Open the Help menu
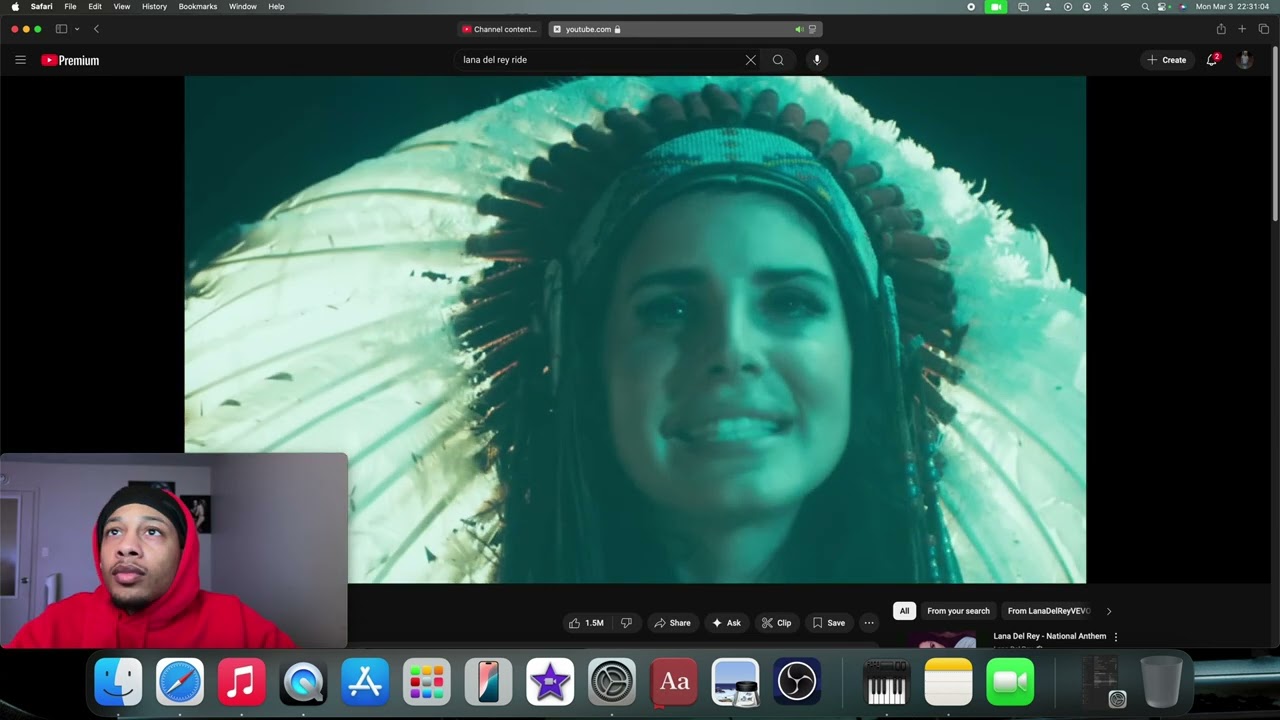This screenshot has height=720, width=1280. tap(276, 7)
